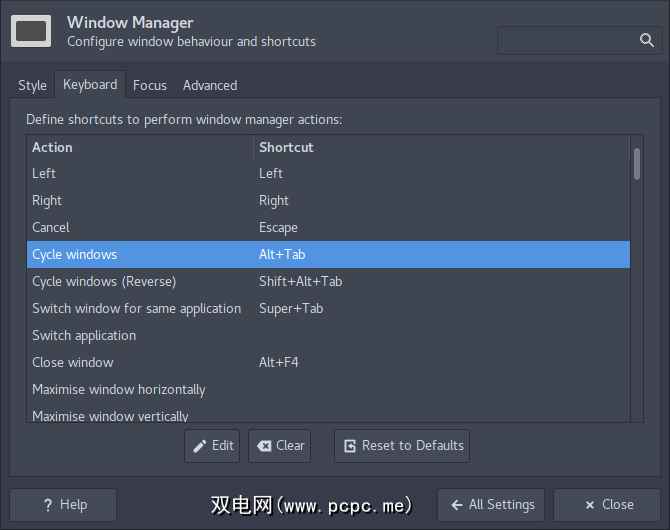
Task: Click the question mark Help icon
Action: (x=47, y=505)
